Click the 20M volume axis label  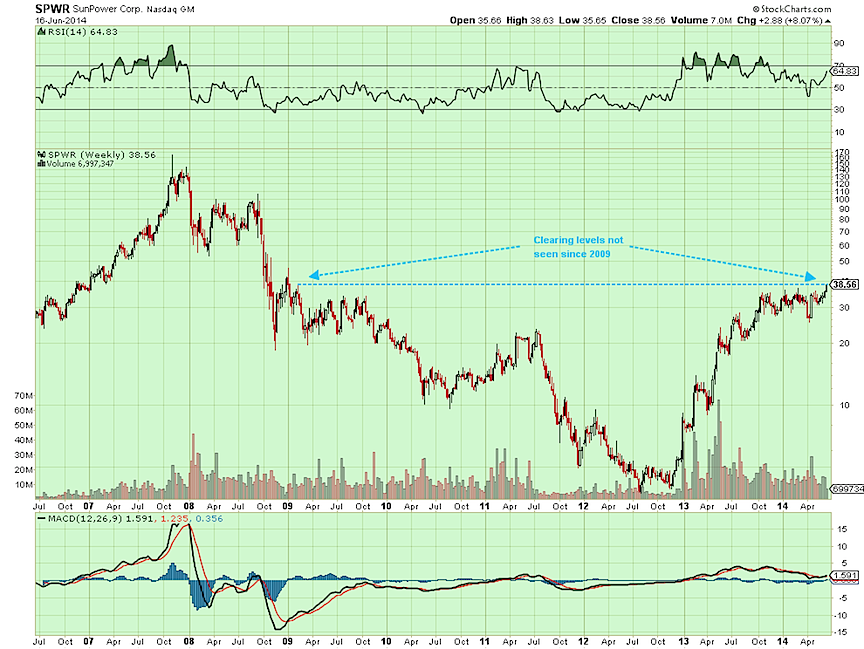pos(24,470)
